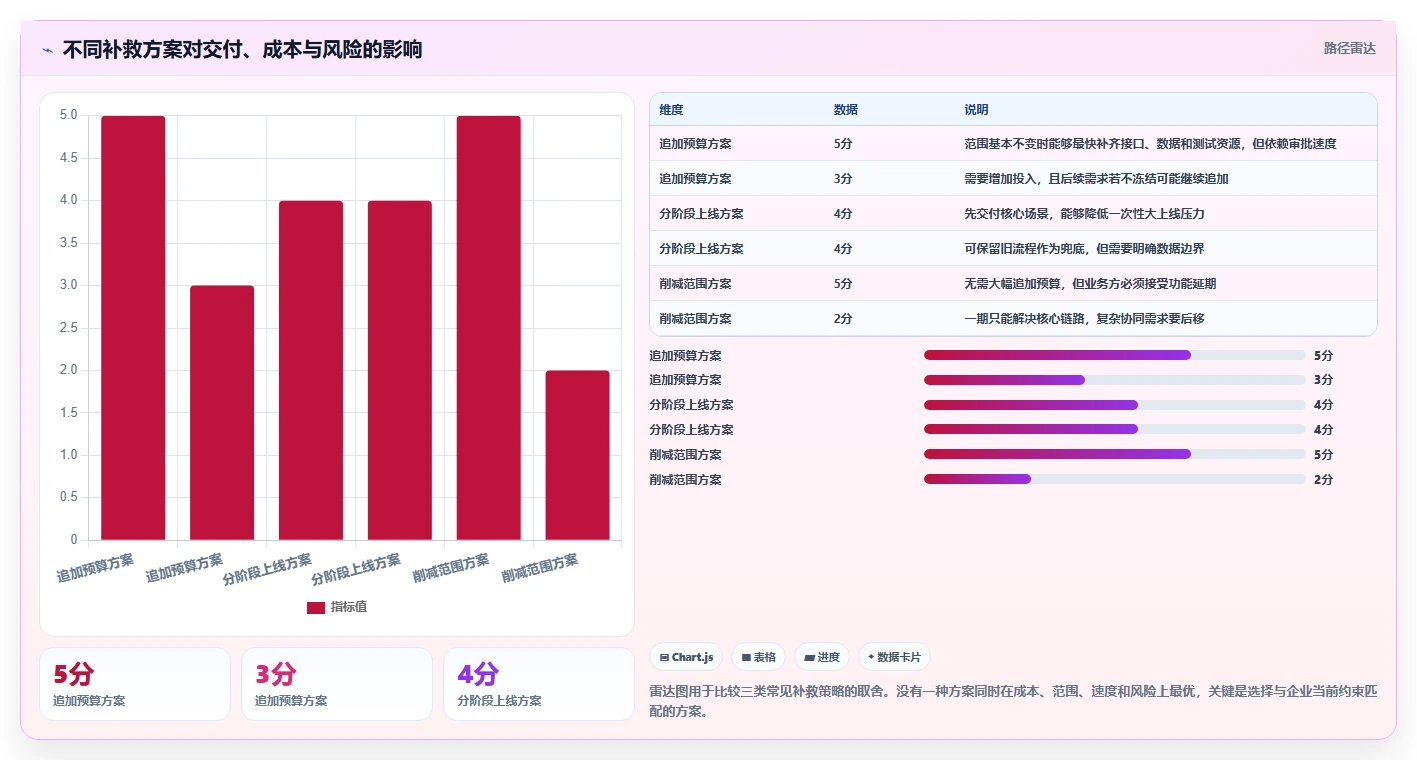The width and height of the screenshot is (1417, 760).
Task: Click the 追加预算方案 bar reaching 3.0
Action: [222, 413]
